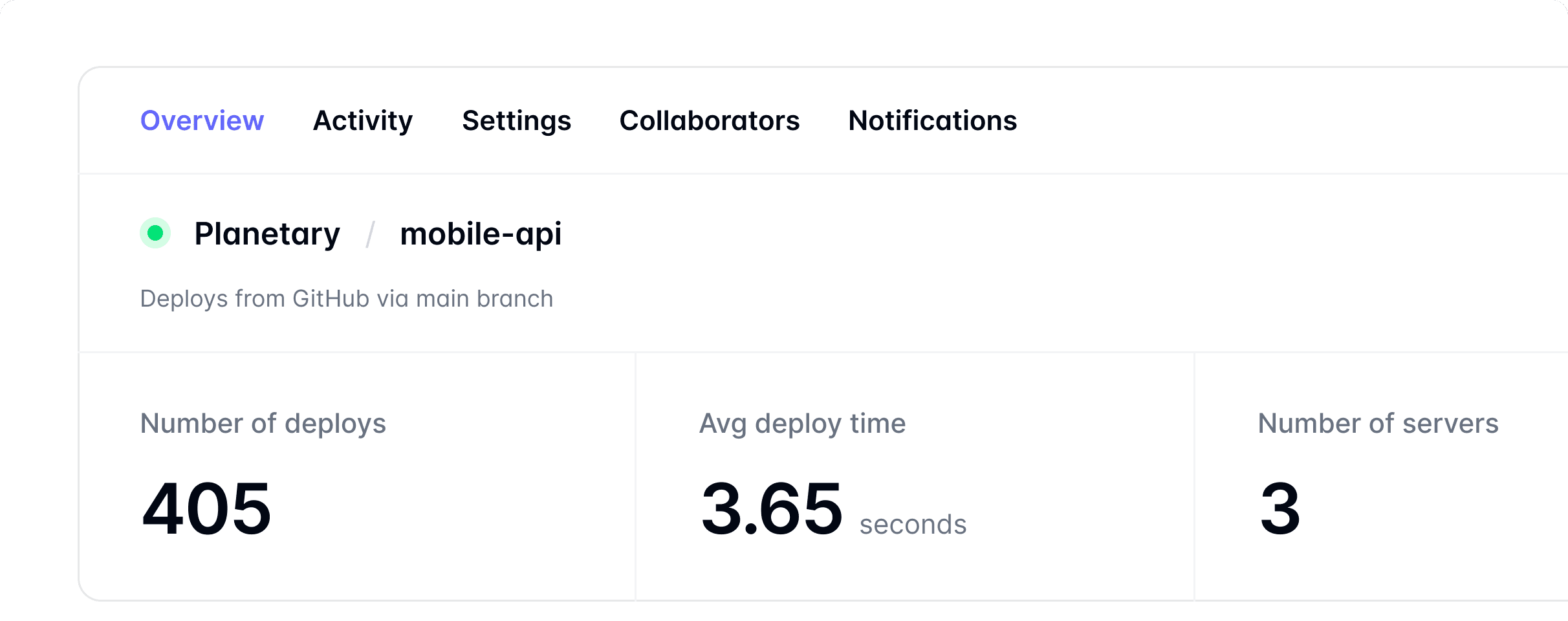Switch to the Overview tab

click(x=202, y=121)
